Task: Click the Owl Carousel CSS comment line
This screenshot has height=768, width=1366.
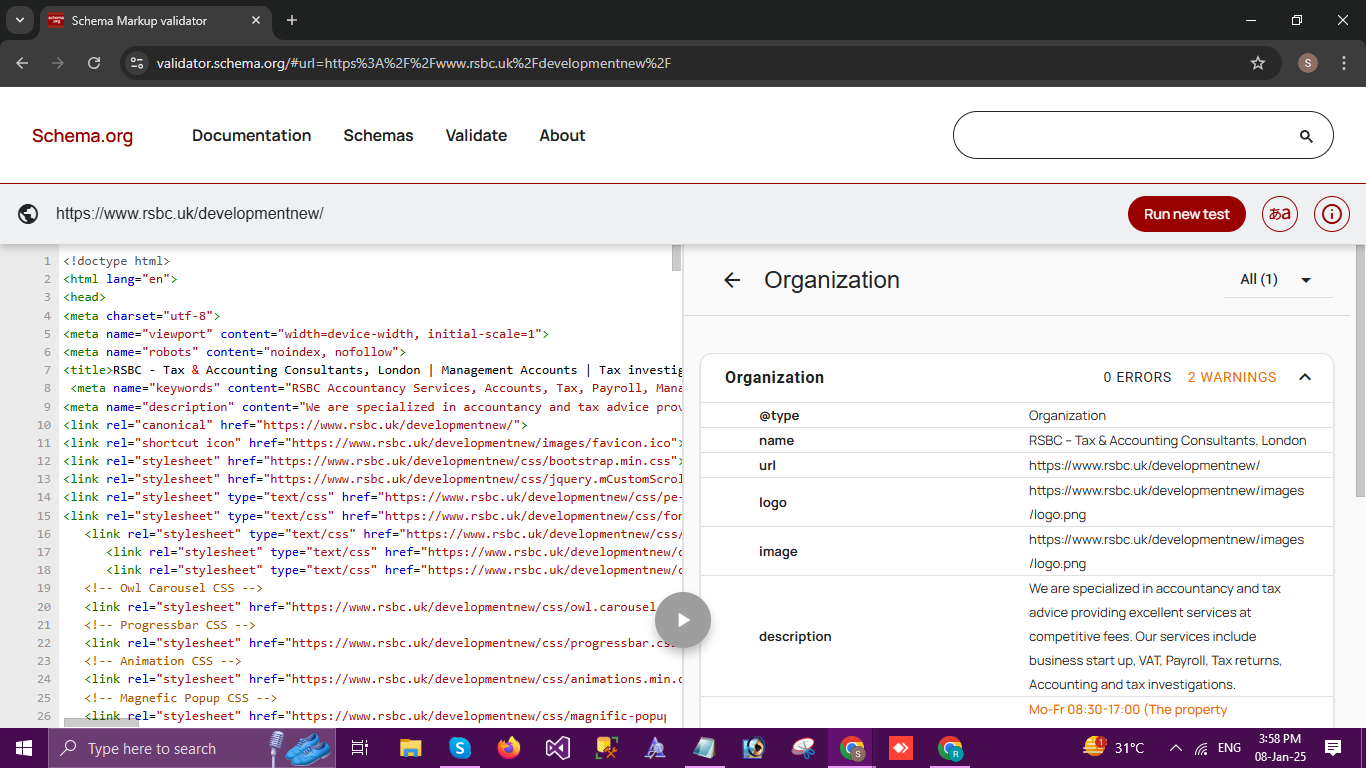Action: tap(174, 588)
